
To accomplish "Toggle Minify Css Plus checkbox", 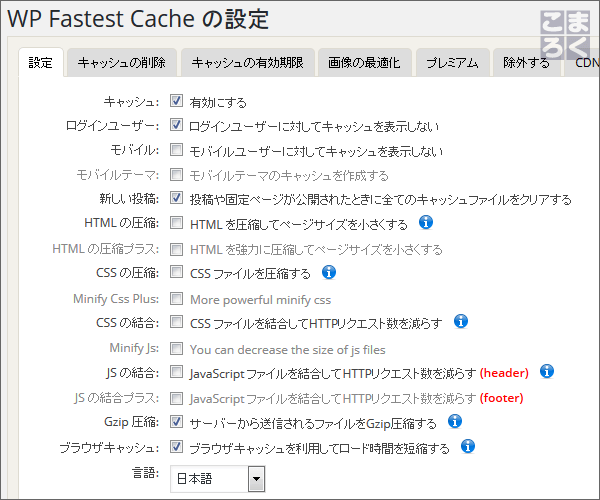I will click(176, 299).
